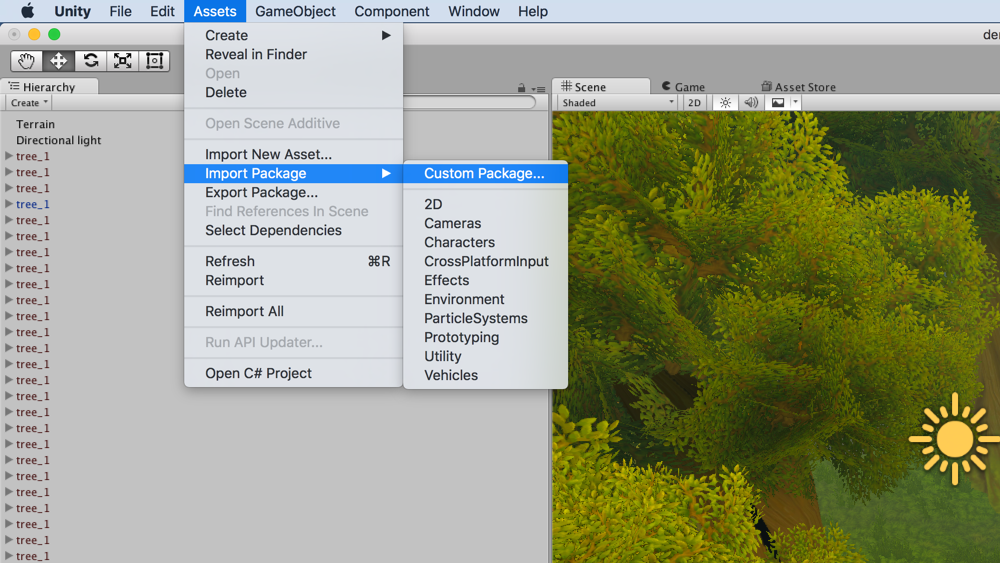Choose Custom Package... from submenu
The width and height of the screenshot is (1000, 563).
click(x=485, y=173)
